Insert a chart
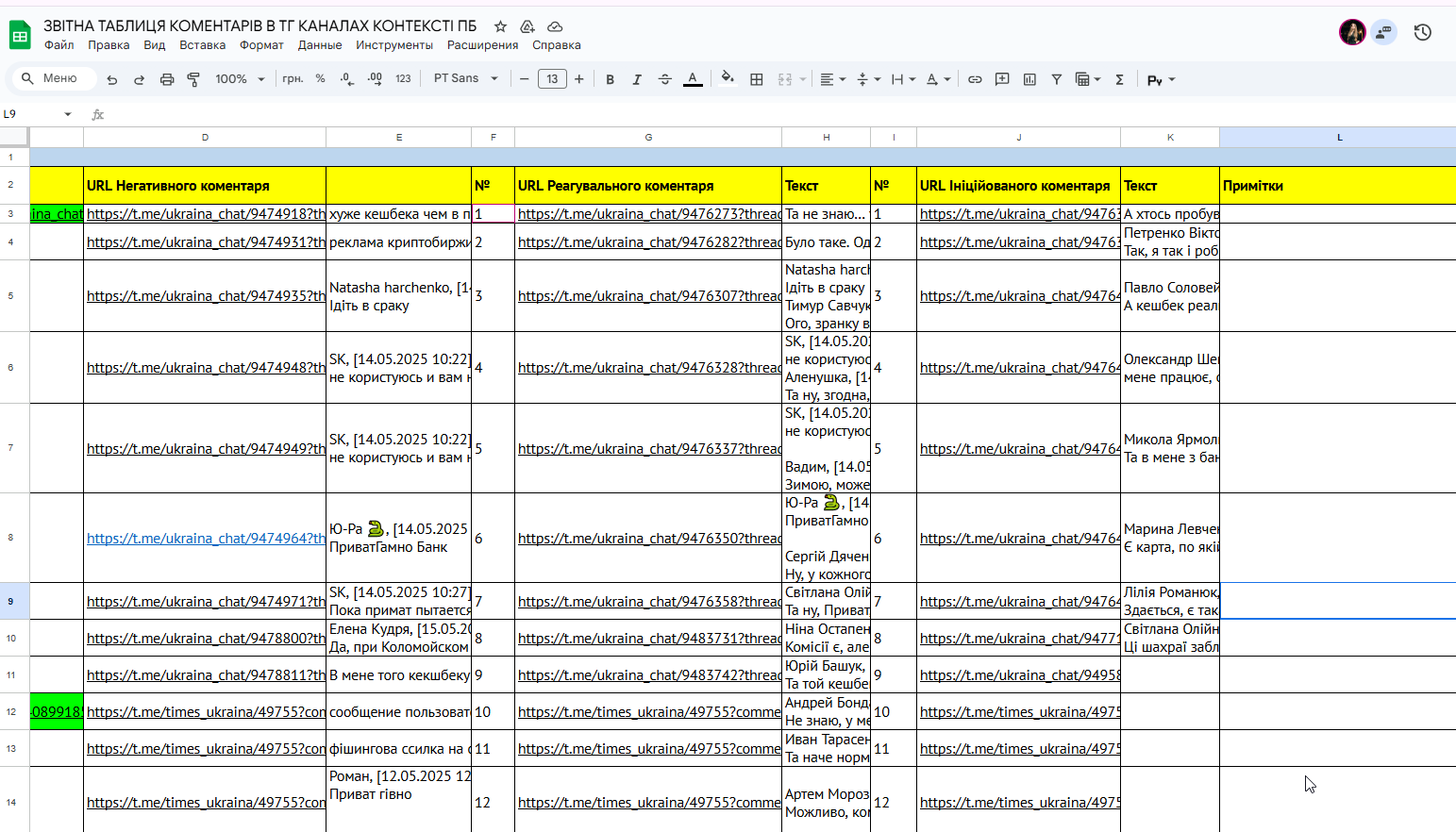 1029,79
